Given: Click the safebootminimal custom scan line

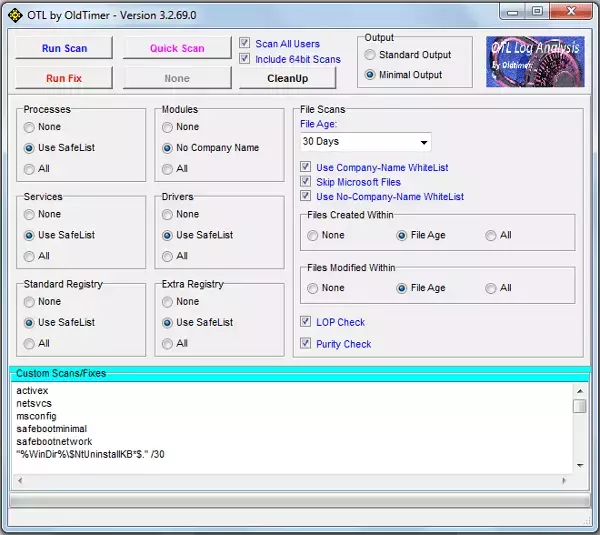Looking at the screenshot, I should (52, 429).
